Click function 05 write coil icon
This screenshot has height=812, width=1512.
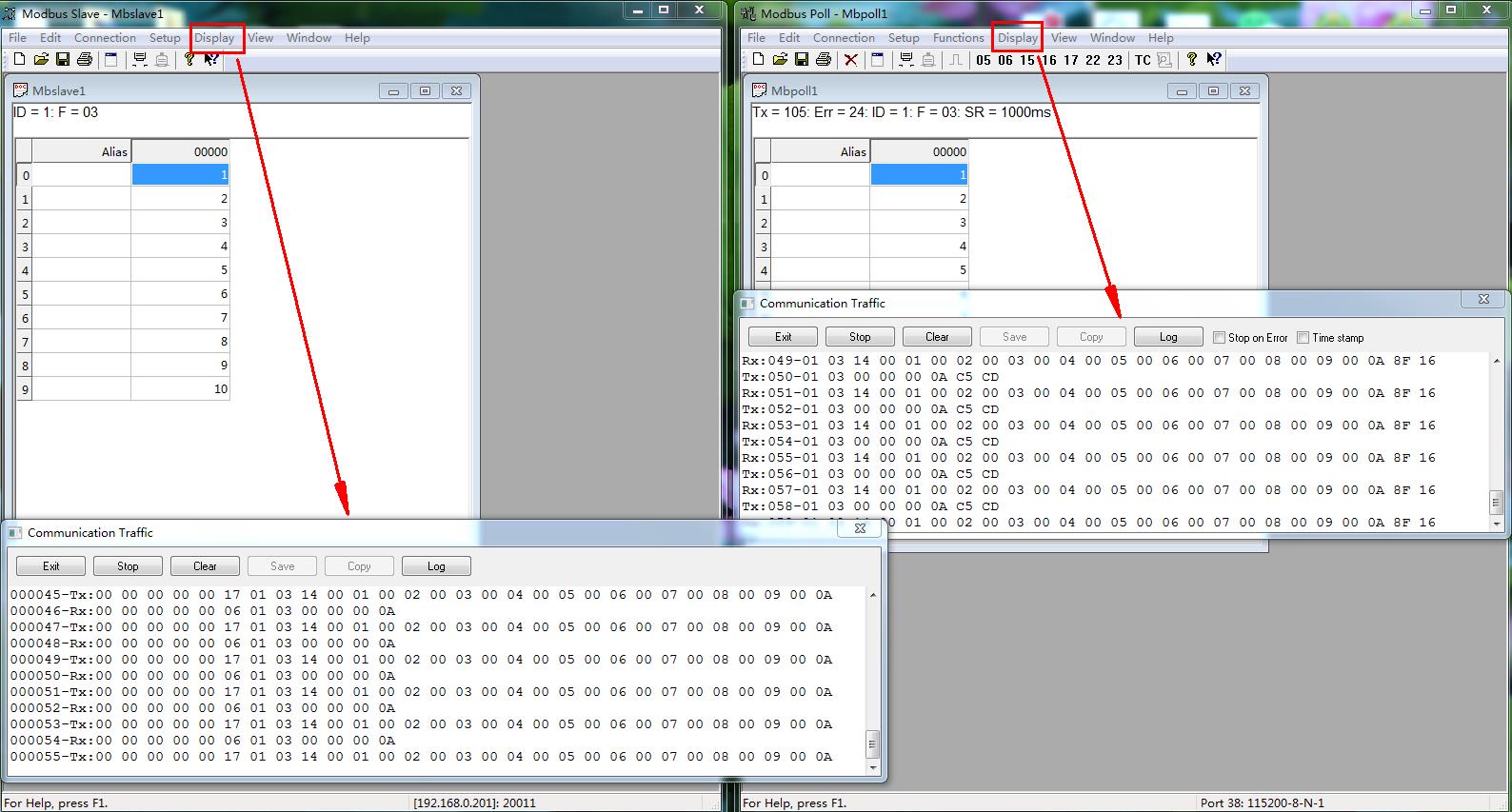tap(984, 60)
